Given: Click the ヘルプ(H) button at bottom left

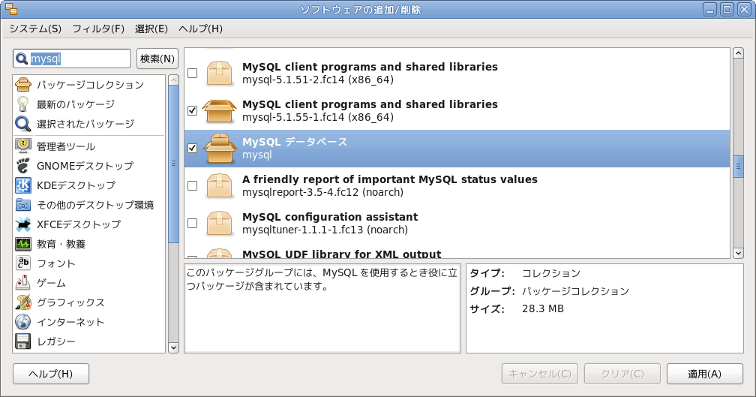Looking at the screenshot, I should tap(51, 374).
